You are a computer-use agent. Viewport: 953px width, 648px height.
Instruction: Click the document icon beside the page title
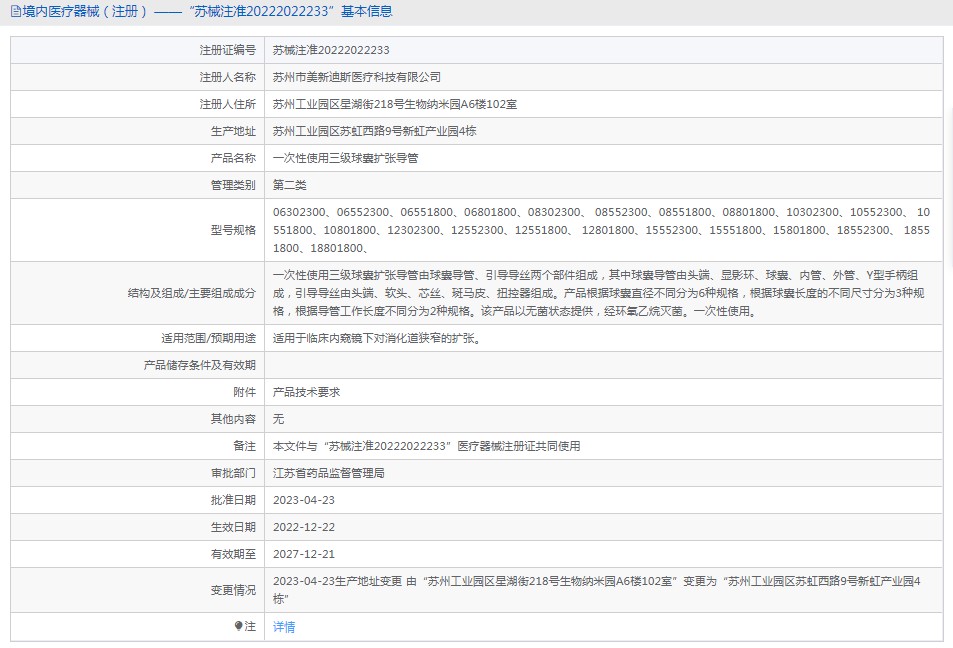coord(15,12)
